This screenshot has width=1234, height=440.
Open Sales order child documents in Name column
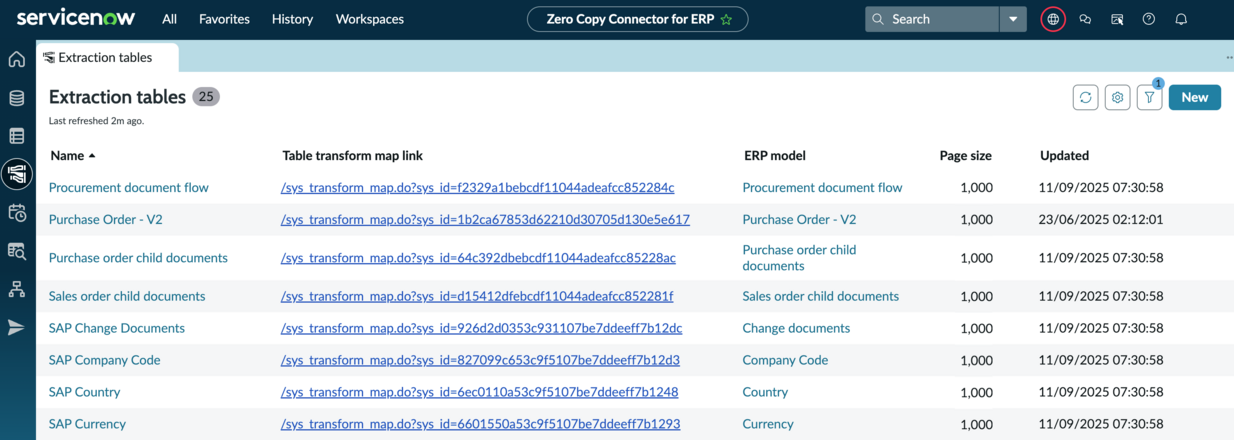click(x=127, y=296)
